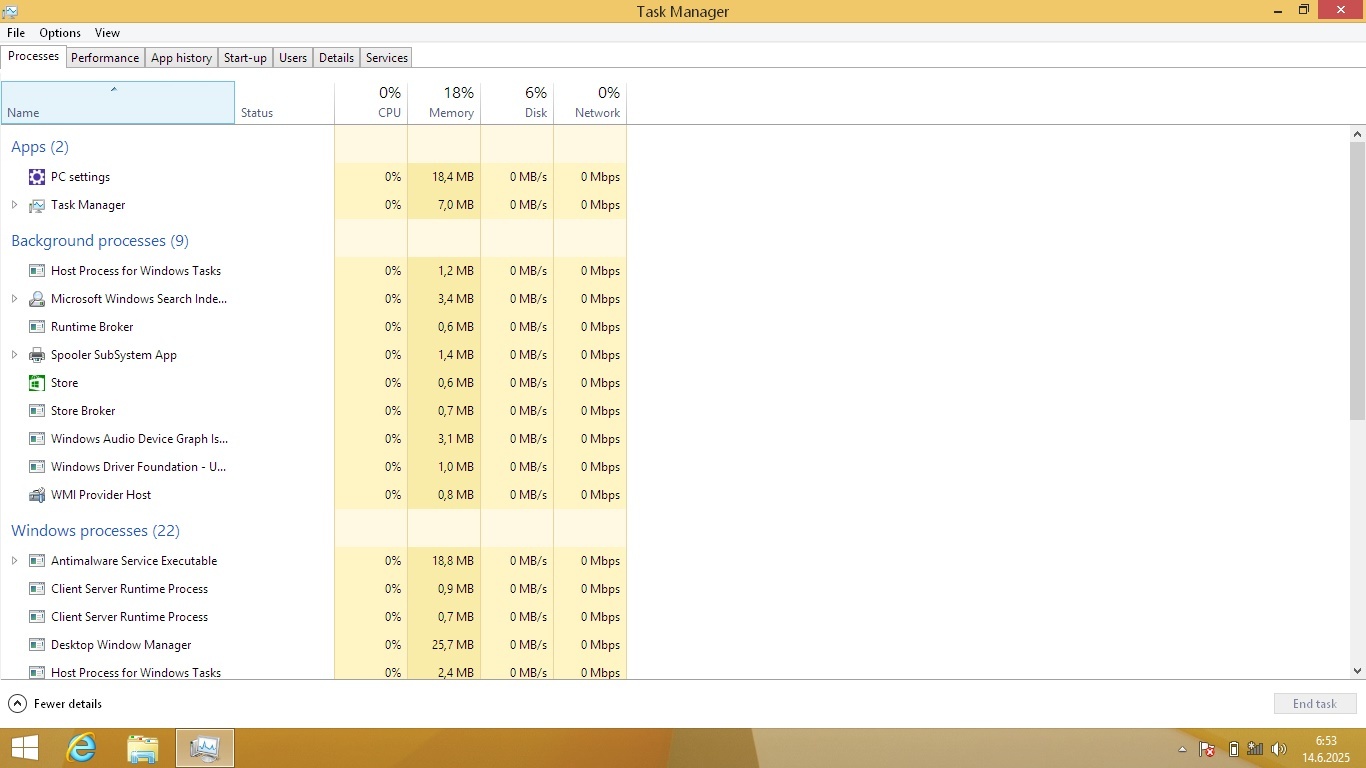Switch to the Users tab
Image resolution: width=1366 pixels, height=768 pixels.
[x=293, y=58]
